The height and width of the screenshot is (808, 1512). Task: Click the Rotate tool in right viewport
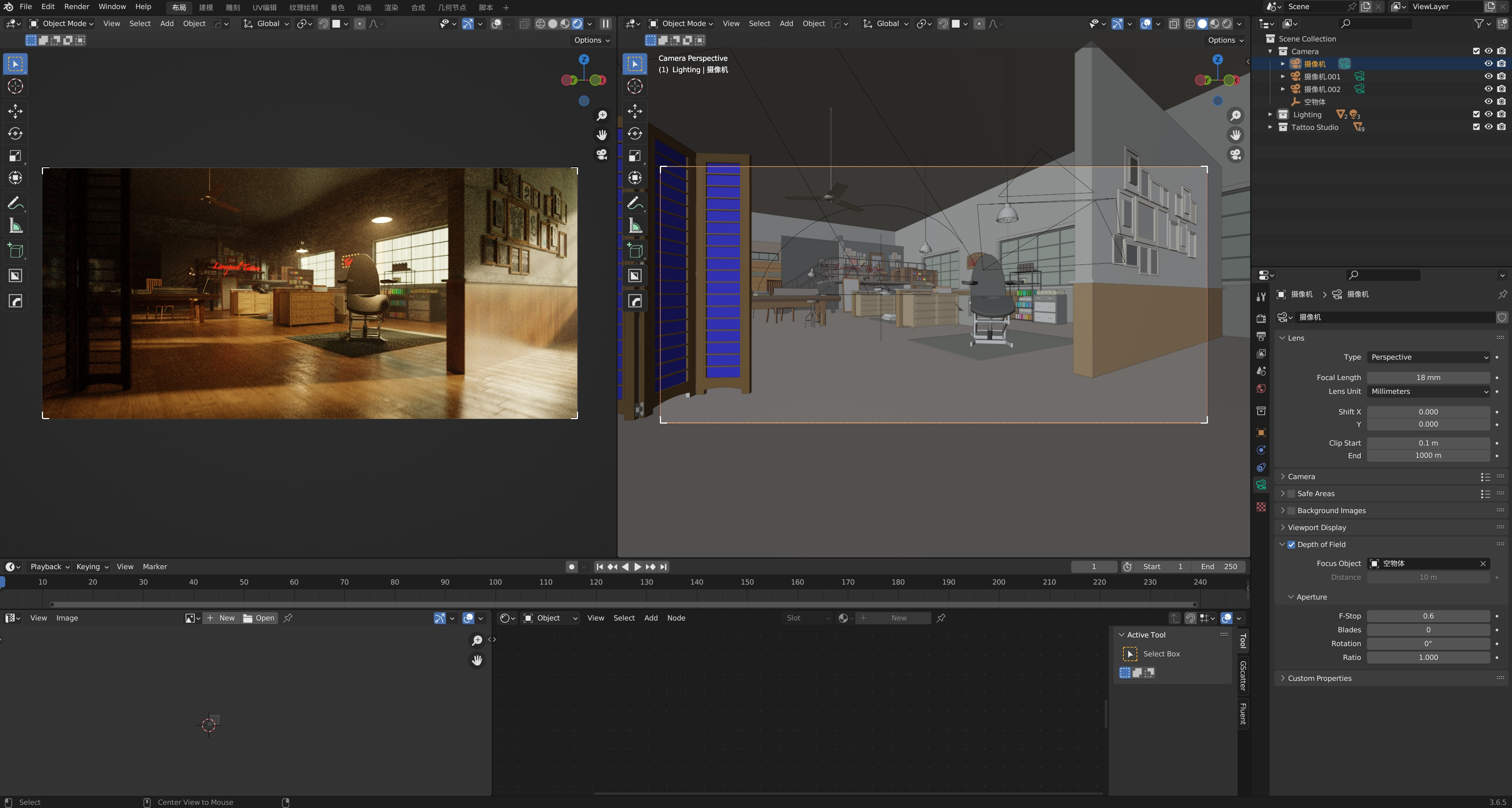635,134
